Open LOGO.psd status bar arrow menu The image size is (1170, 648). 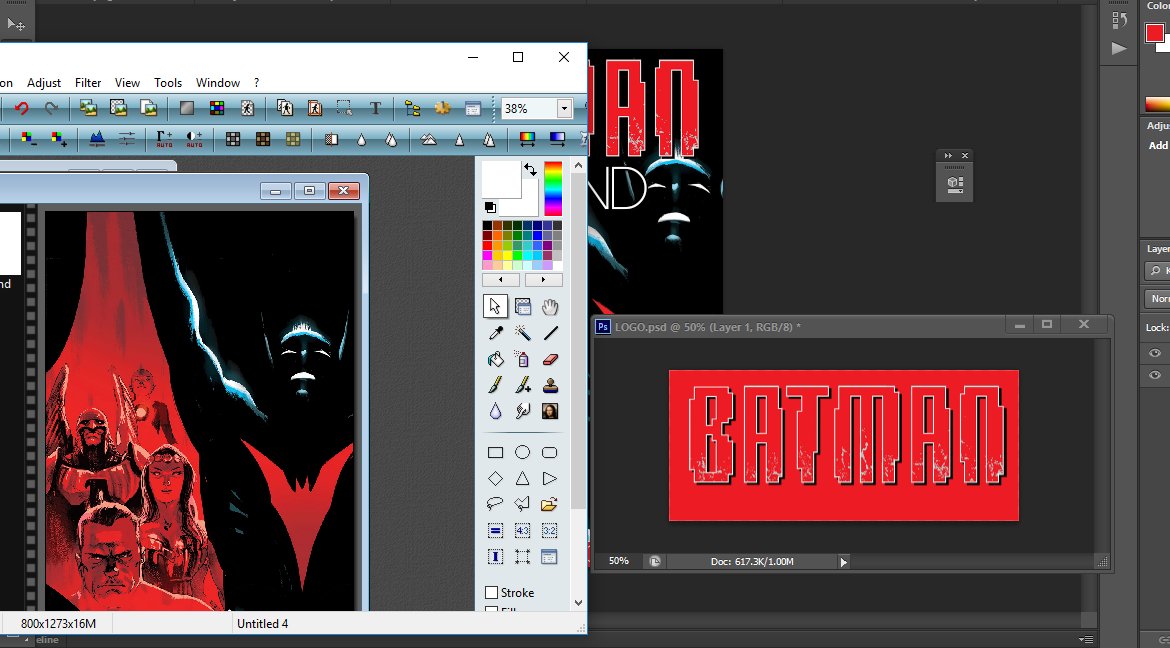[x=844, y=562]
